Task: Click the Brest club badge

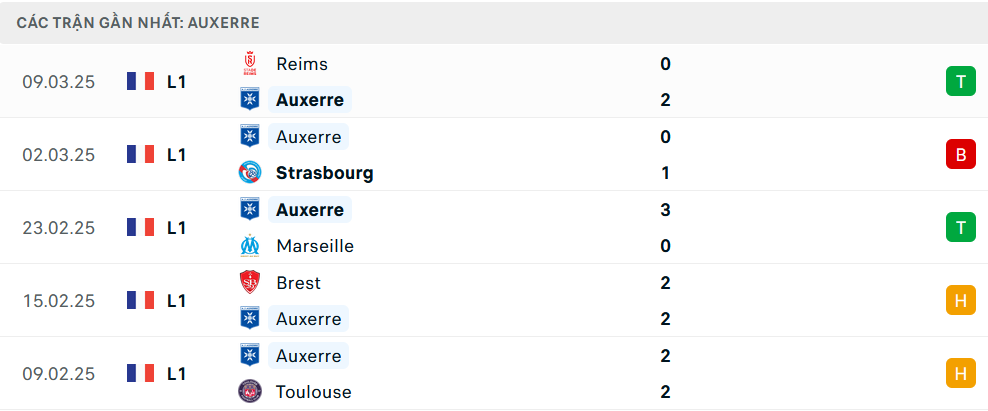Action: coord(250,282)
